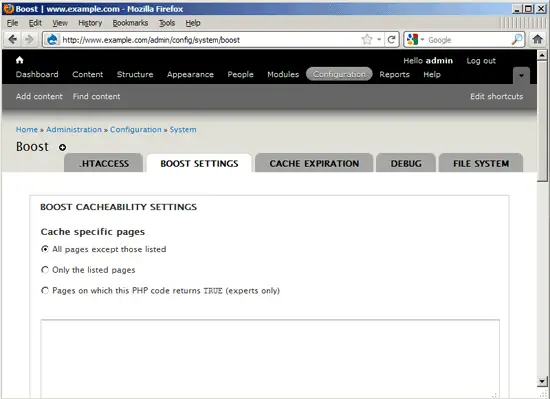Switch to the Cache Expiration tab
Viewport: 550px width, 399px height.
314,163
